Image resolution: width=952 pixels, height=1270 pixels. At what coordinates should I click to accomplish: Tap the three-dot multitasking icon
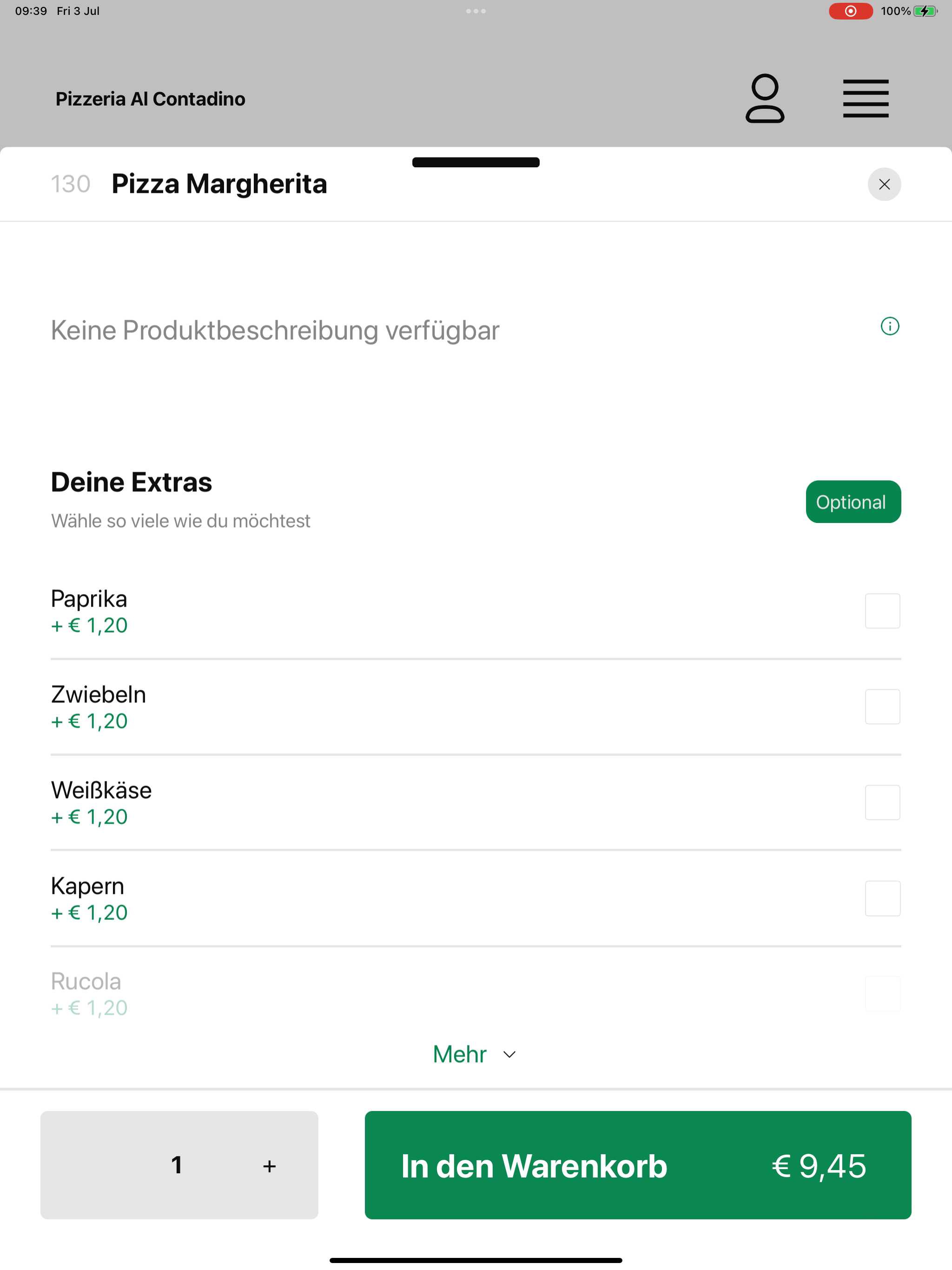pyautogui.click(x=476, y=11)
